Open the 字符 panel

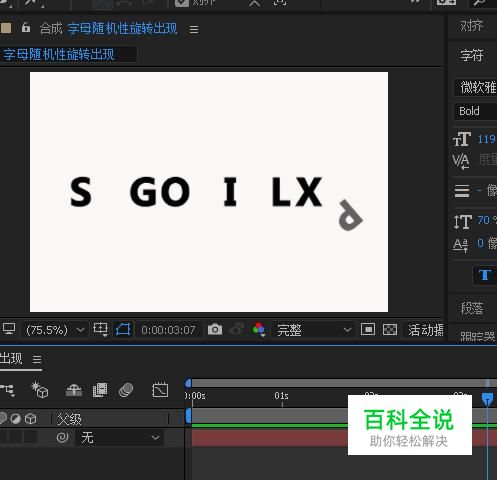[471, 55]
